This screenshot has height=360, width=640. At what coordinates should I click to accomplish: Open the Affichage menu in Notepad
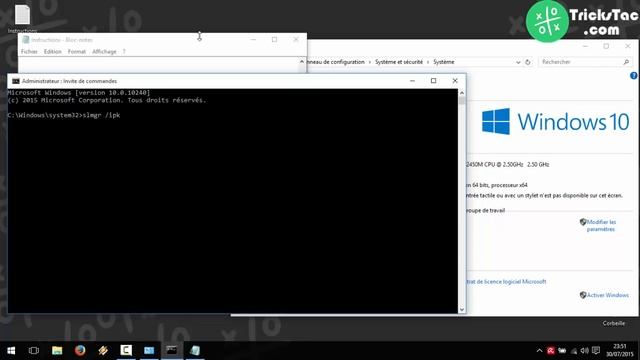click(x=104, y=51)
